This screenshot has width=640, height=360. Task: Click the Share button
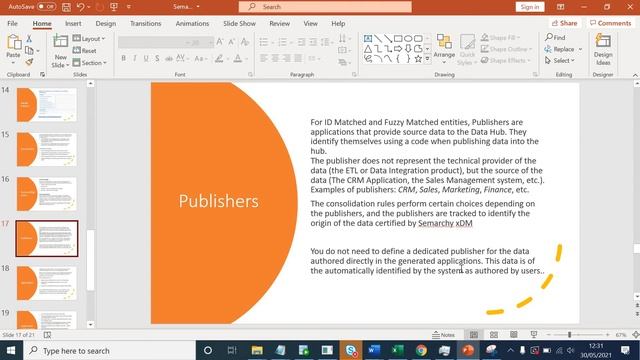point(564,23)
